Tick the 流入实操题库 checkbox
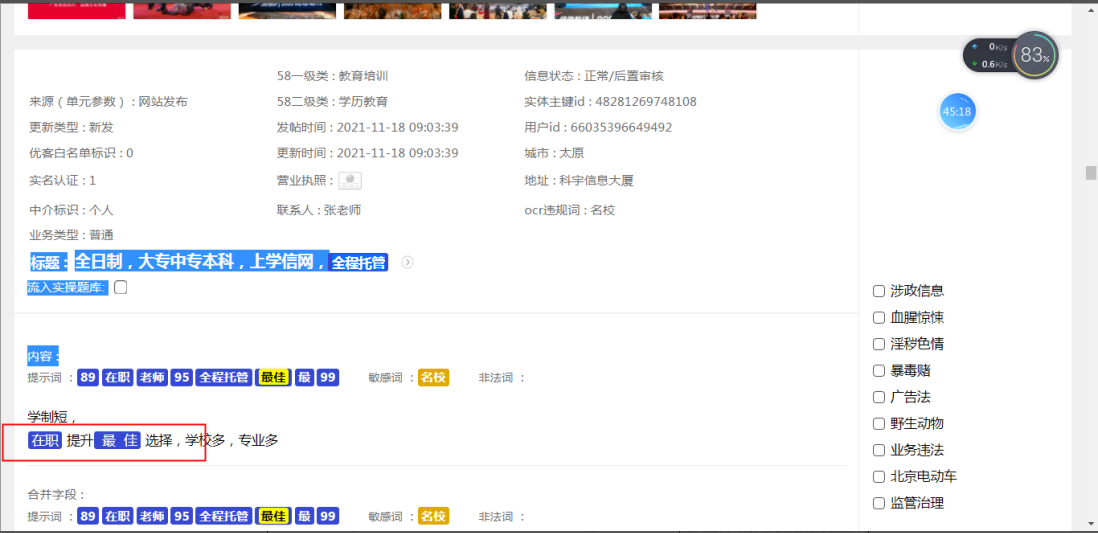 tap(120, 287)
